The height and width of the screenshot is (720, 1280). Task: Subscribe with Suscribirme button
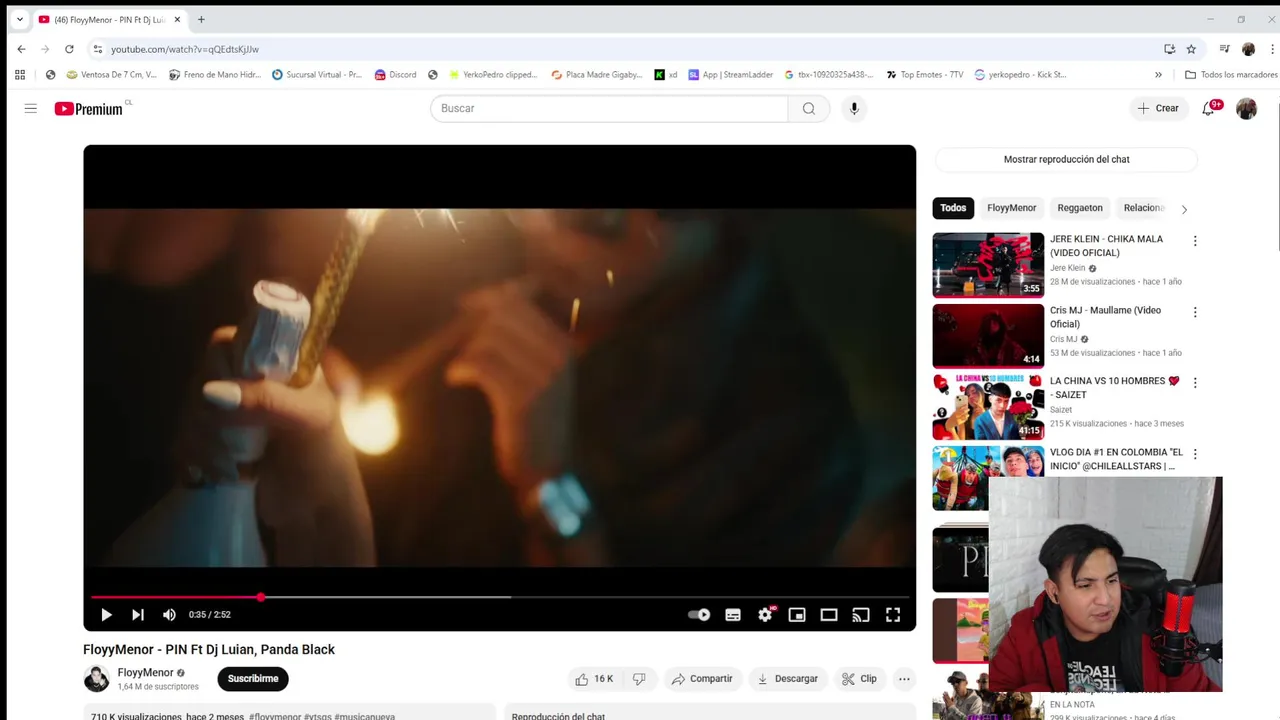[x=253, y=679]
